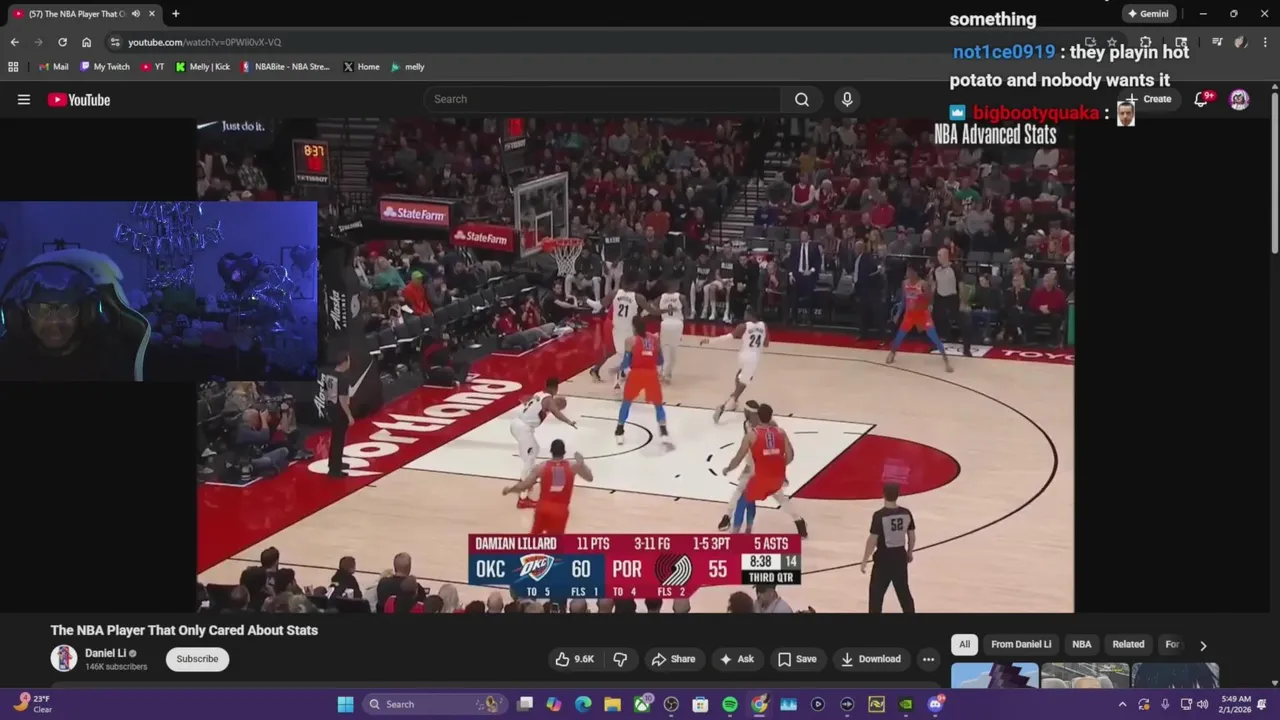Show hidden system tray icons
Viewport: 1280px width, 720px height.
1122,704
